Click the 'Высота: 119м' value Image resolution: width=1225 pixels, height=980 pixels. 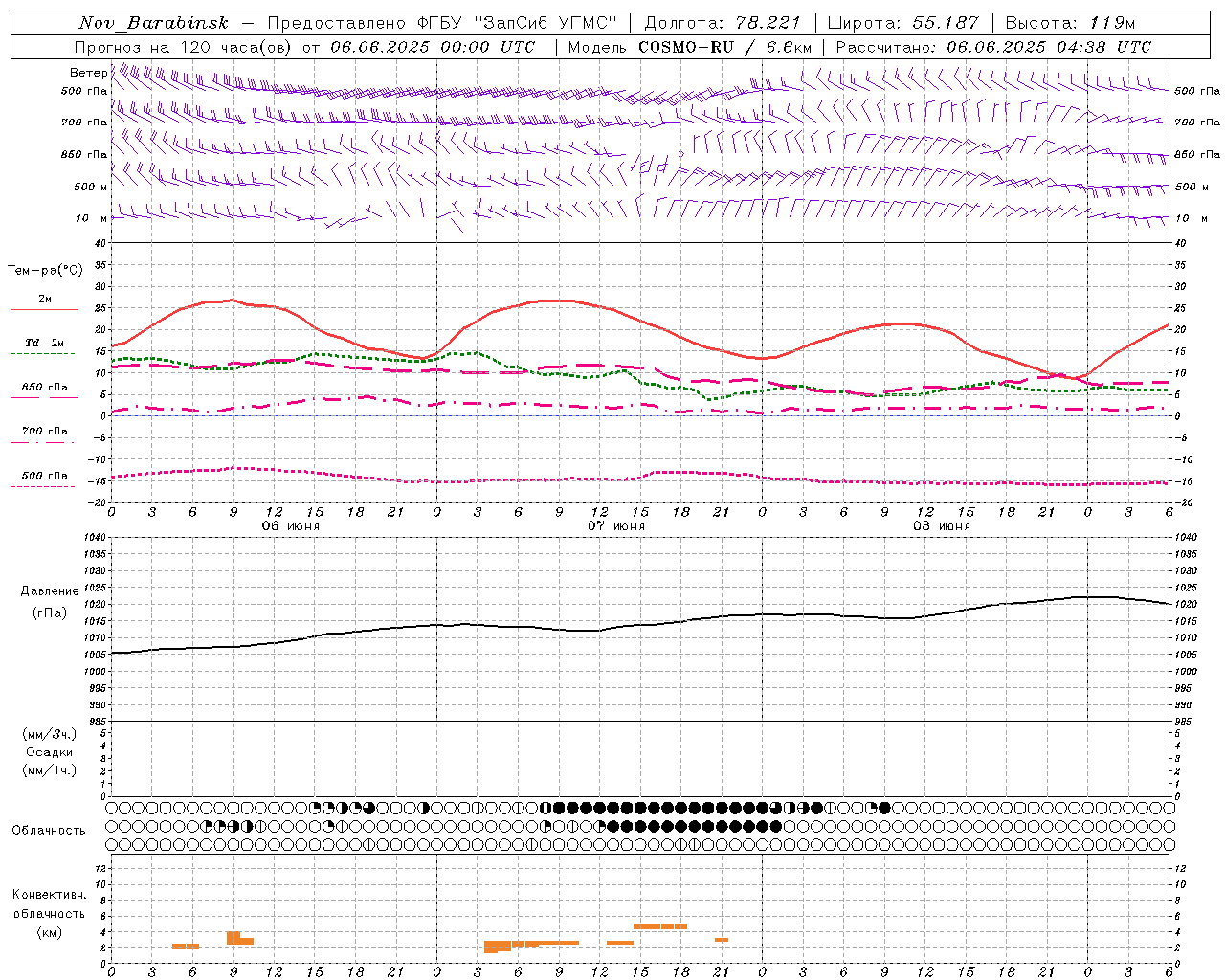click(x=1070, y=23)
